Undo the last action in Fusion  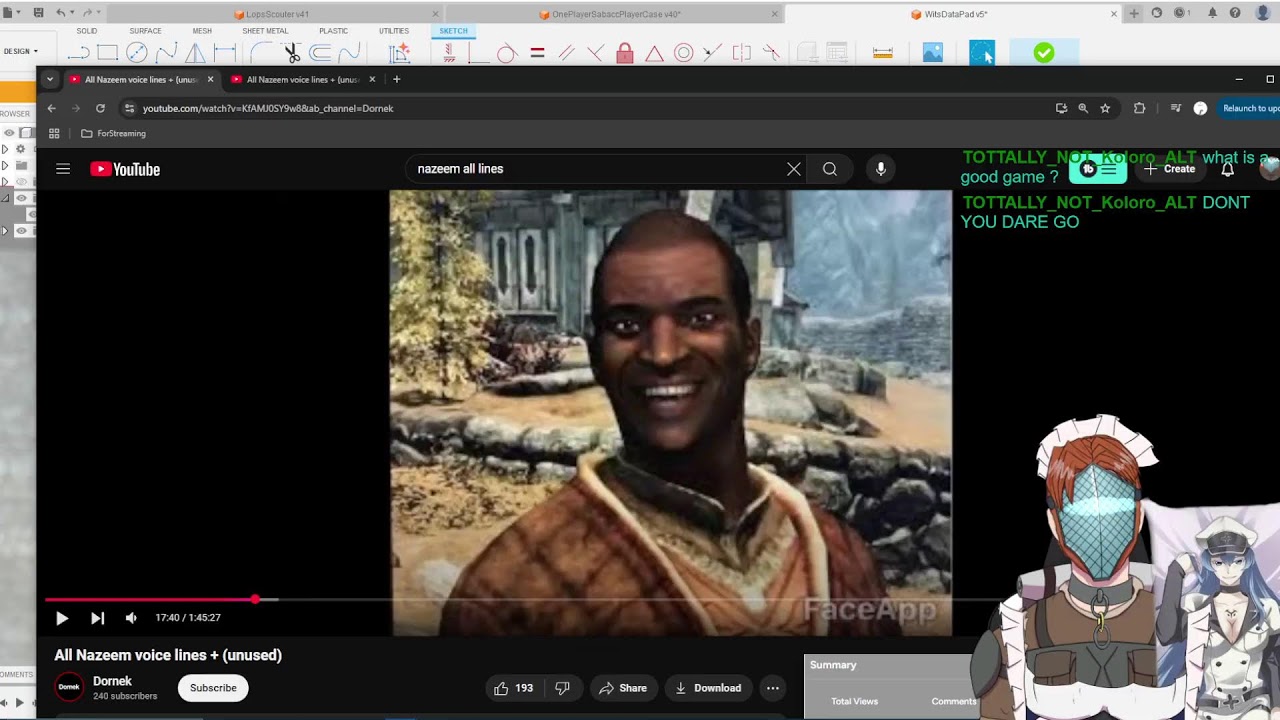pos(61,13)
